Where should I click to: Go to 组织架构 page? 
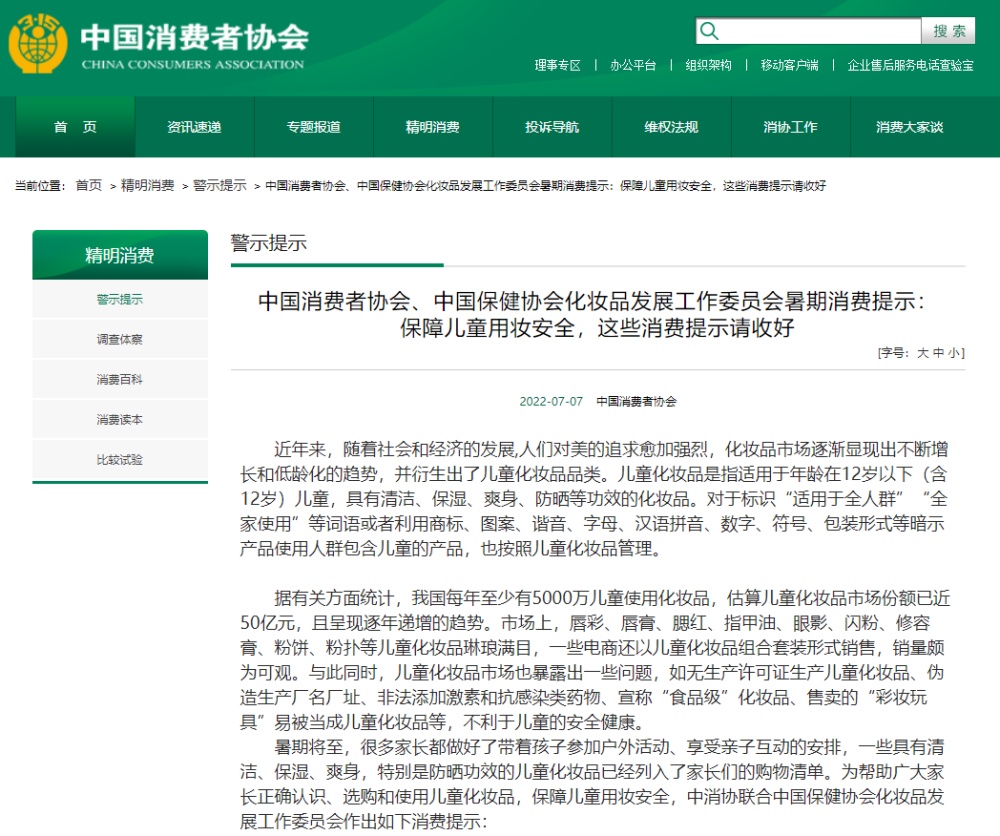coord(708,65)
